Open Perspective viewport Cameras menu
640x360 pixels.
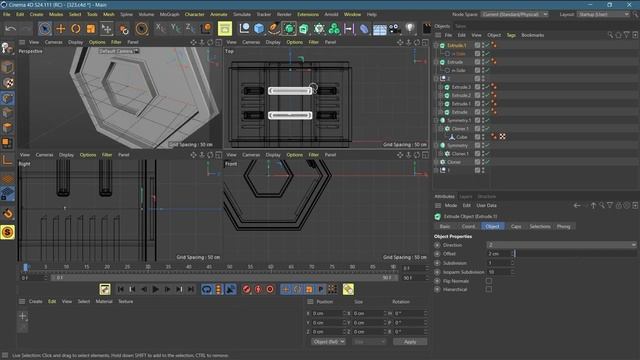click(53, 42)
